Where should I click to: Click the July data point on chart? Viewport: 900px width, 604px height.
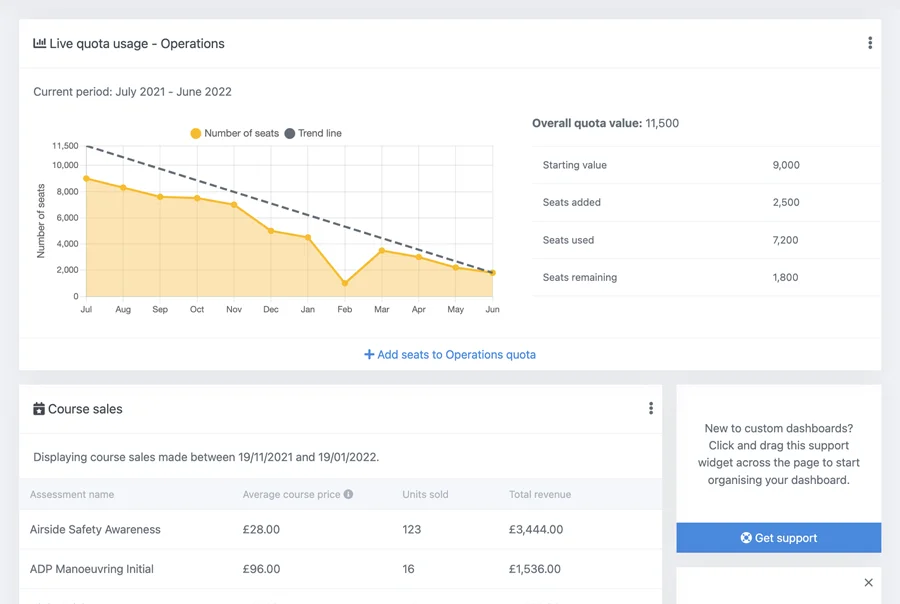(87, 179)
